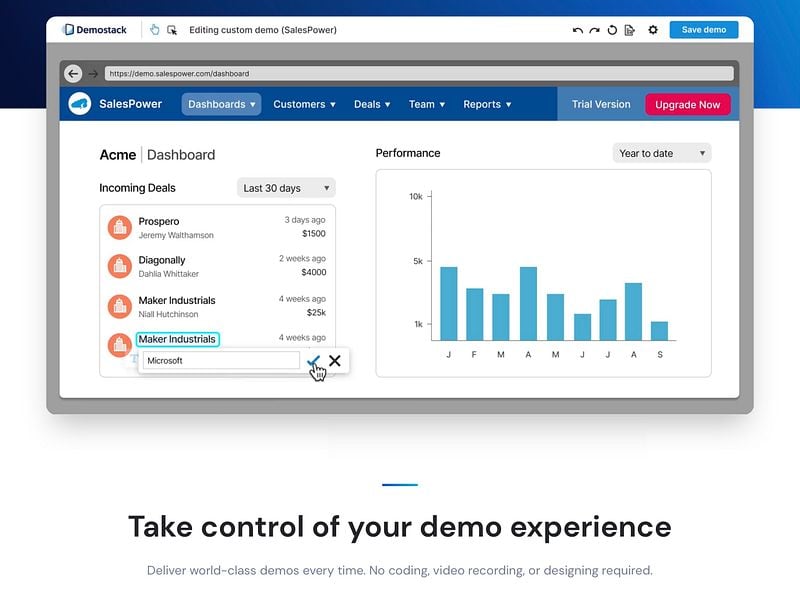Click the 2 weeks ago timestamp

(302, 259)
